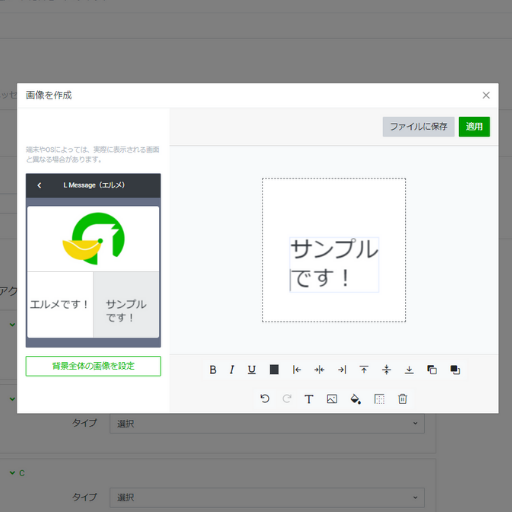Toggle underline text formatting
The width and height of the screenshot is (512, 512).
pyautogui.click(x=252, y=370)
